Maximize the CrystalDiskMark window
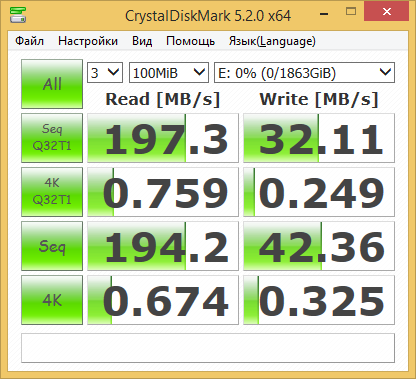 [x=351, y=12]
